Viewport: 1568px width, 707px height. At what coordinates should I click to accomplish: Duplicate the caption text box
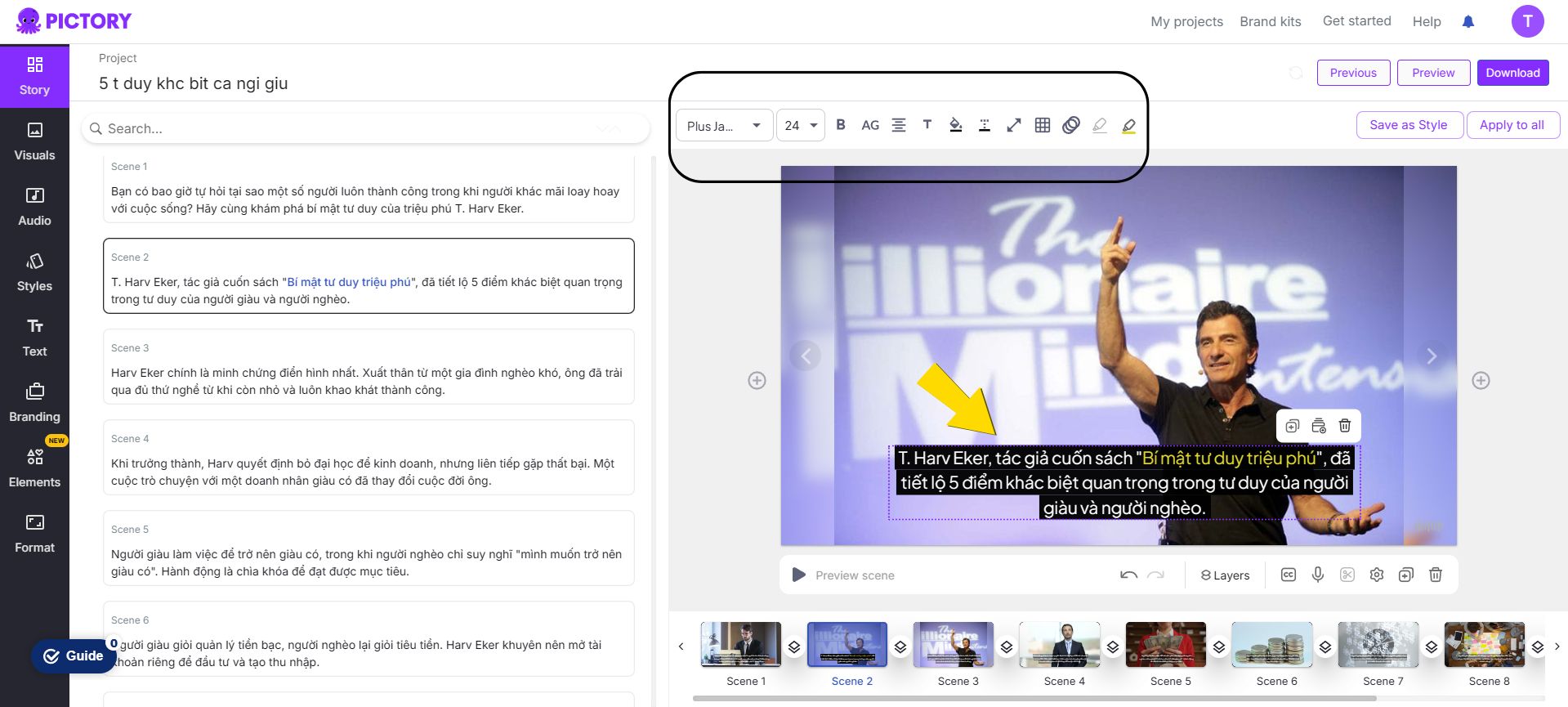[x=1293, y=426]
